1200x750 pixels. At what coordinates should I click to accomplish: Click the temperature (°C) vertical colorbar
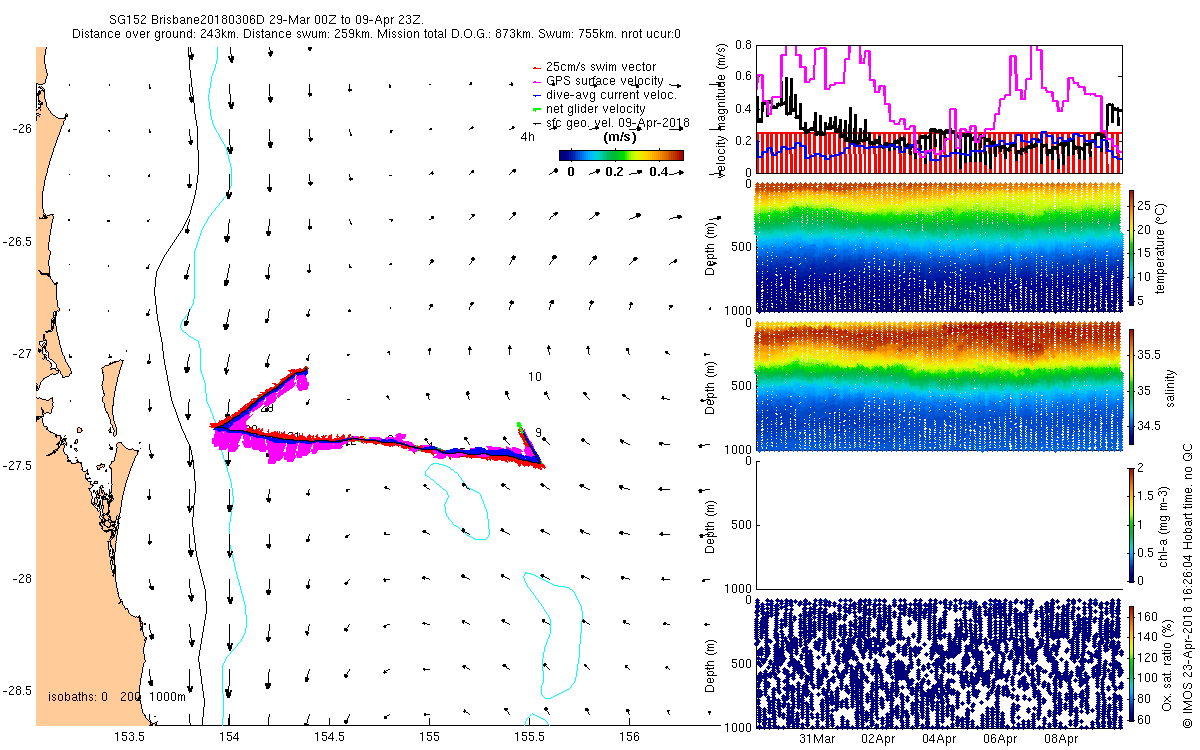pyautogui.click(x=1132, y=247)
